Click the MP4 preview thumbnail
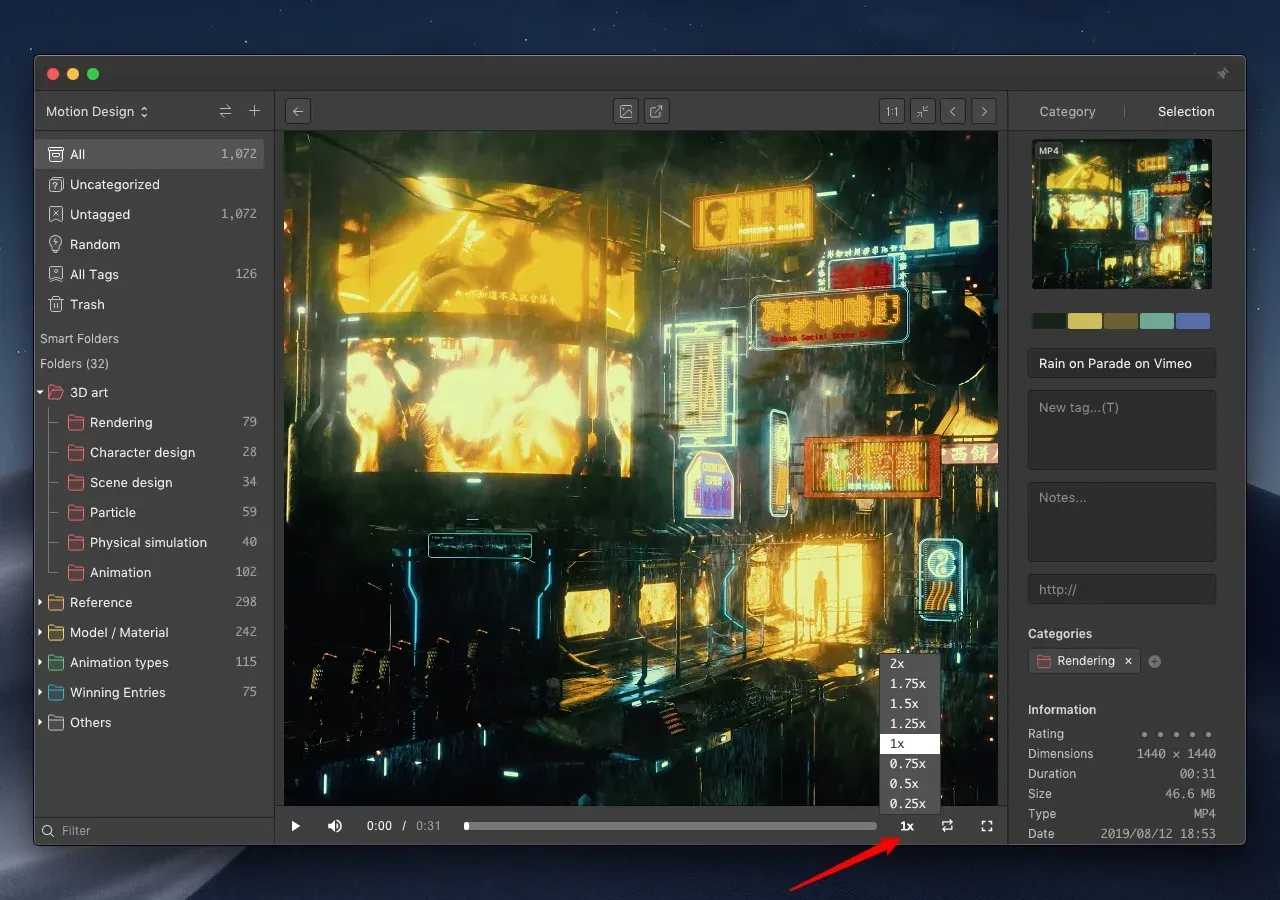 (x=1121, y=214)
